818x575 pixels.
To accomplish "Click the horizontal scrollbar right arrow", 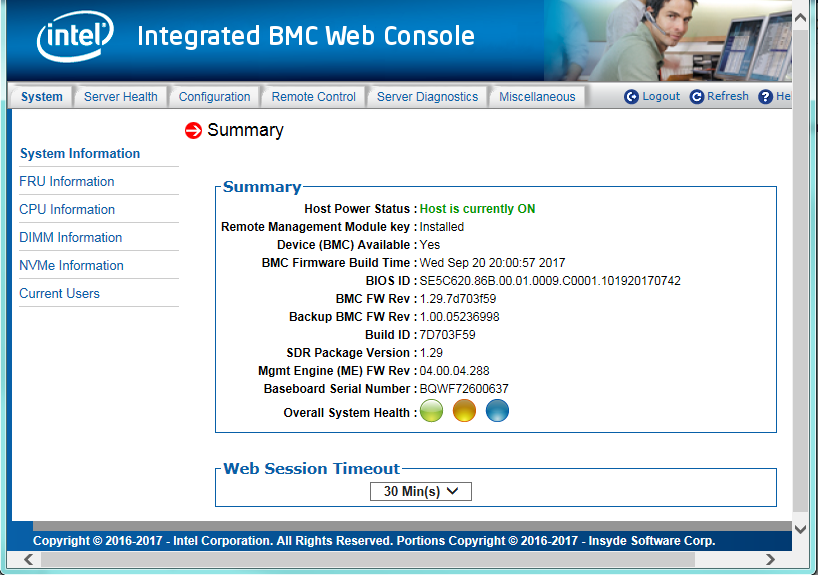I will [x=770, y=560].
